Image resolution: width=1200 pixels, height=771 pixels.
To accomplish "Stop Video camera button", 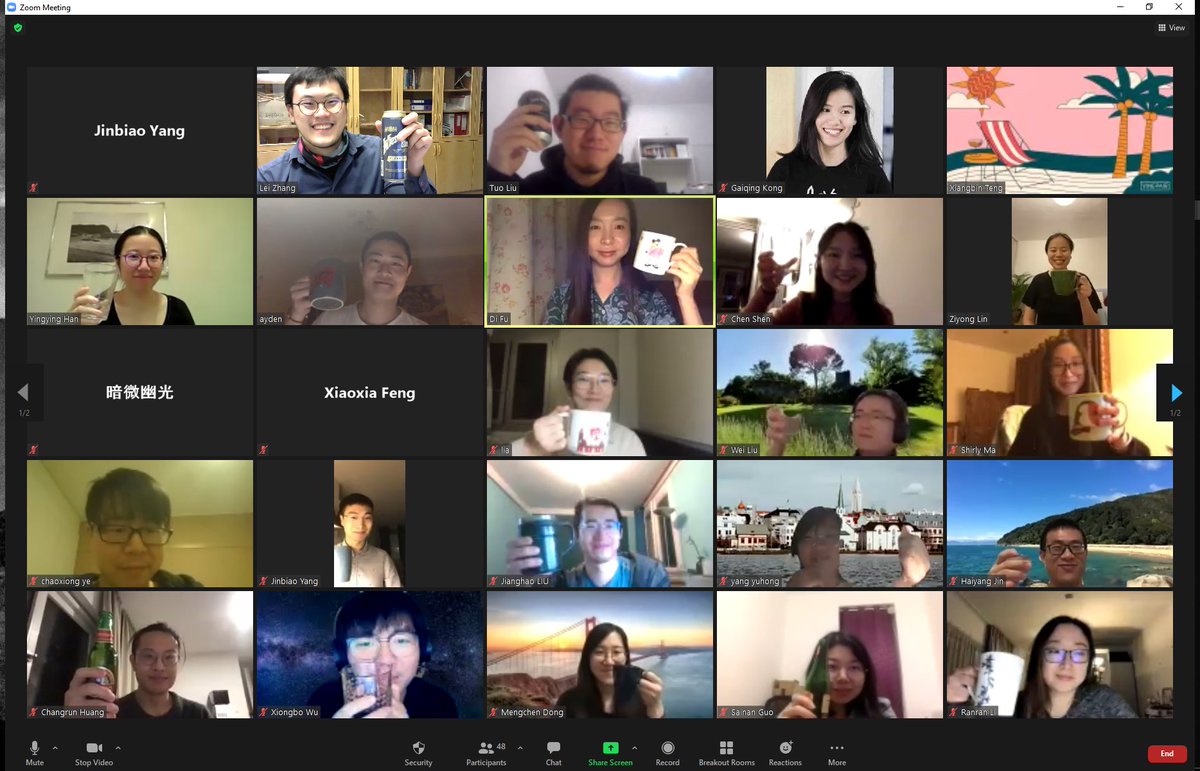I will click(94, 752).
